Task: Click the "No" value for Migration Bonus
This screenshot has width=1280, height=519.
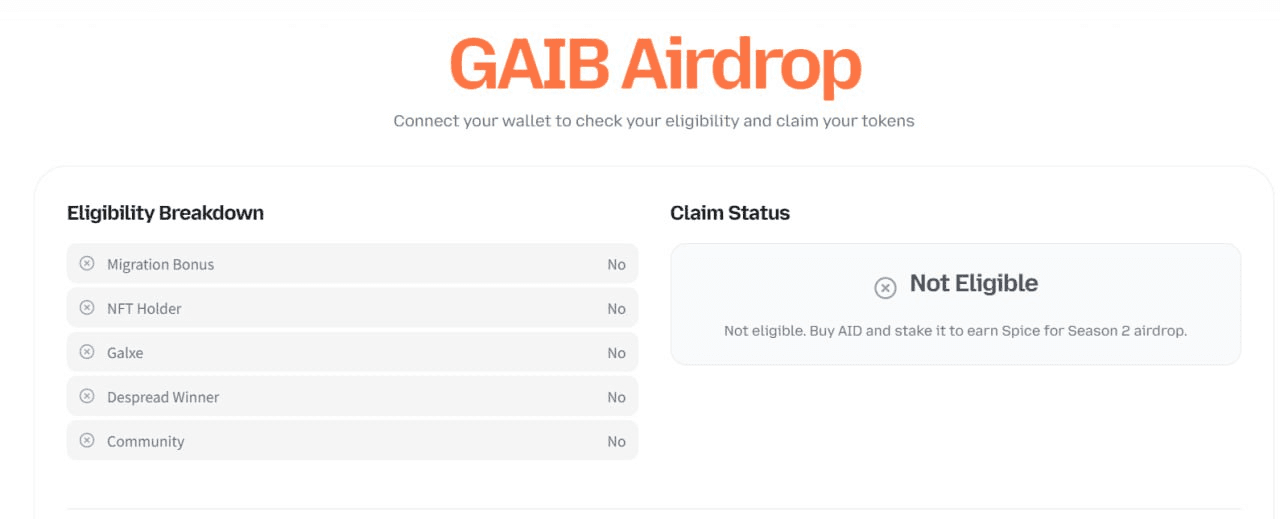Action: pyautogui.click(x=616, y=265)
